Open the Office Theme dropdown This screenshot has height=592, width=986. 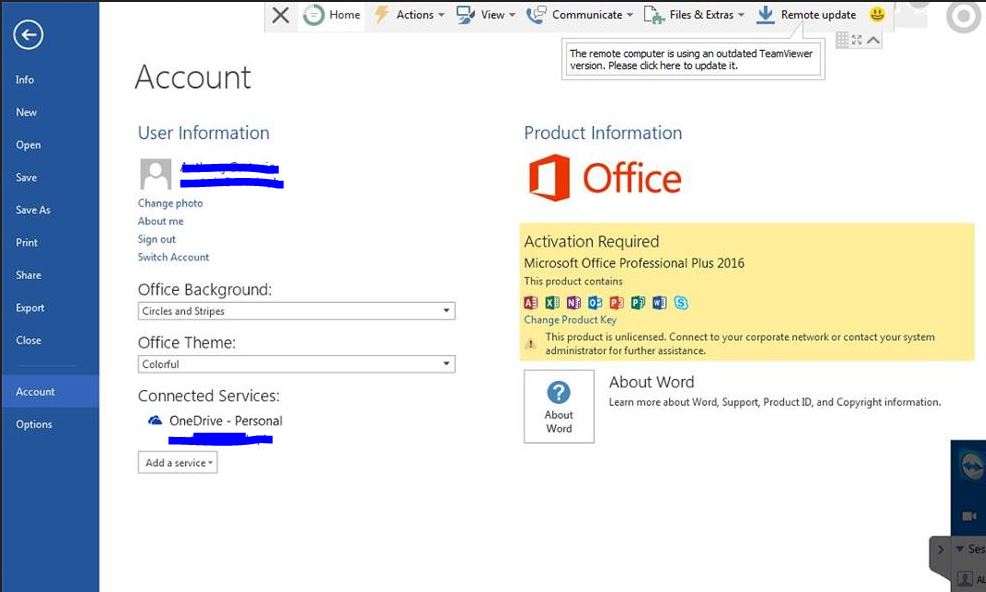coord(296,364)
